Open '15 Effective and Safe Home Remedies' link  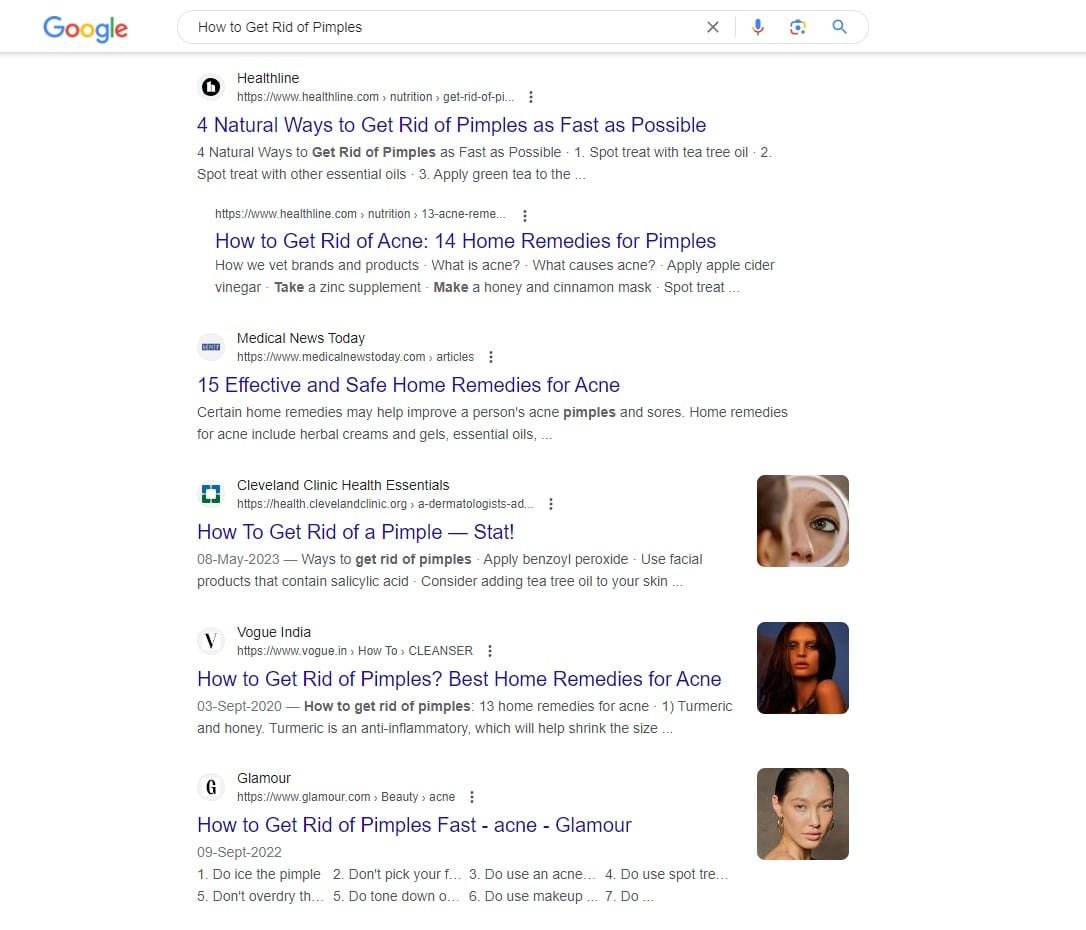tap(409, 385)
